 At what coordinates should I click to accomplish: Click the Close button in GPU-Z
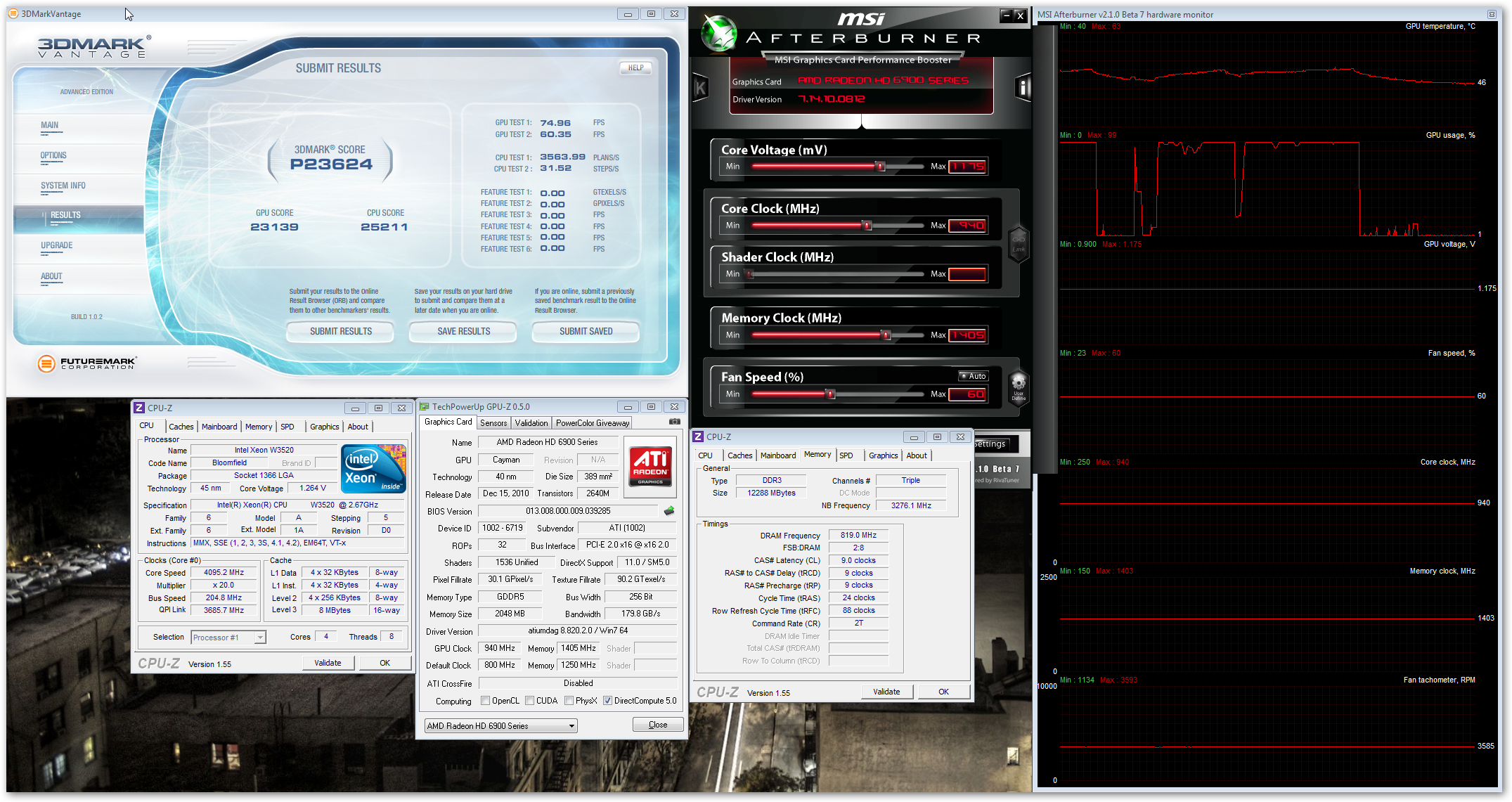coord(658,725)
